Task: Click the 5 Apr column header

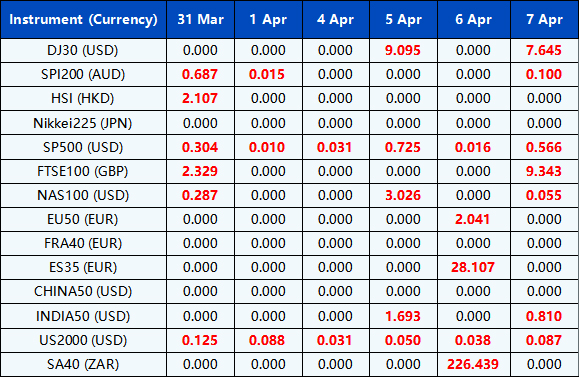Action: tap(403, 19)
